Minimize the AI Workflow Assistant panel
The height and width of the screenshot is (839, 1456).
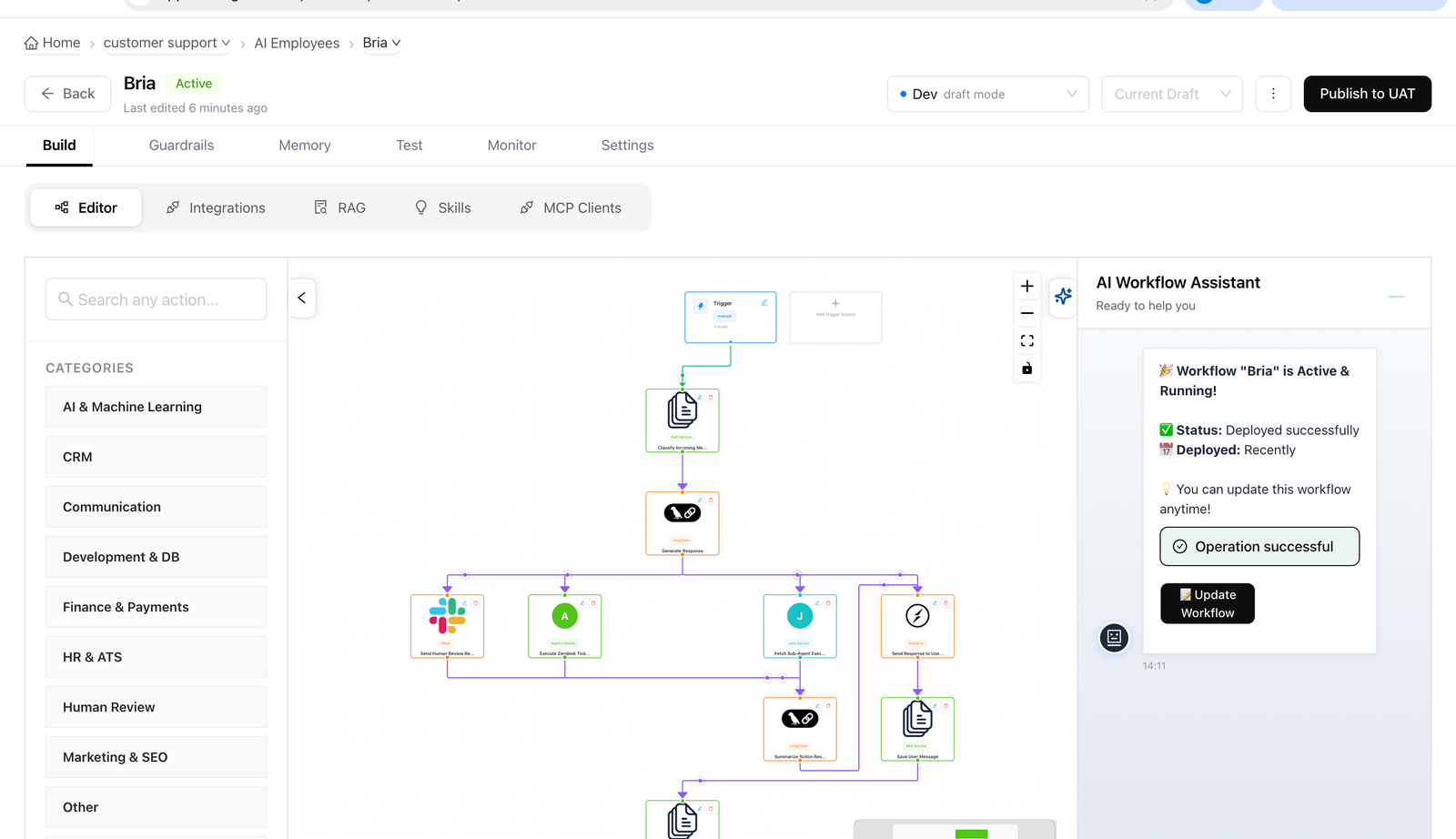coord(1396,297)
